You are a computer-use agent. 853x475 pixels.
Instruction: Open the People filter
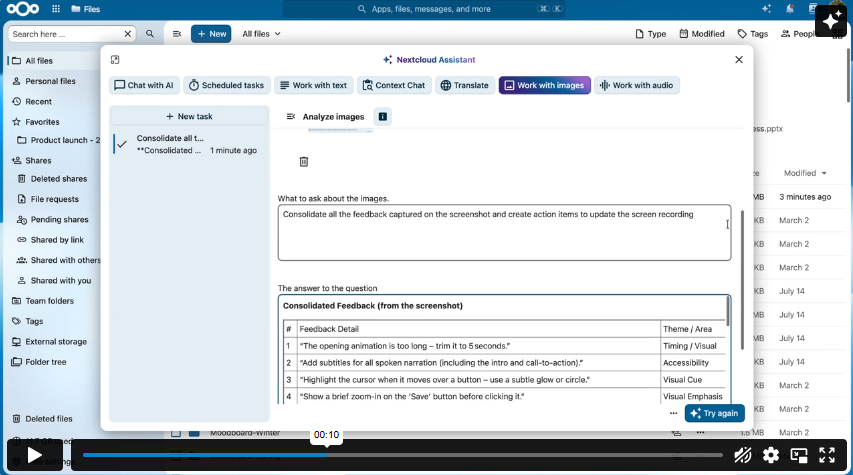pyautogui.click(x=798, y=34)
